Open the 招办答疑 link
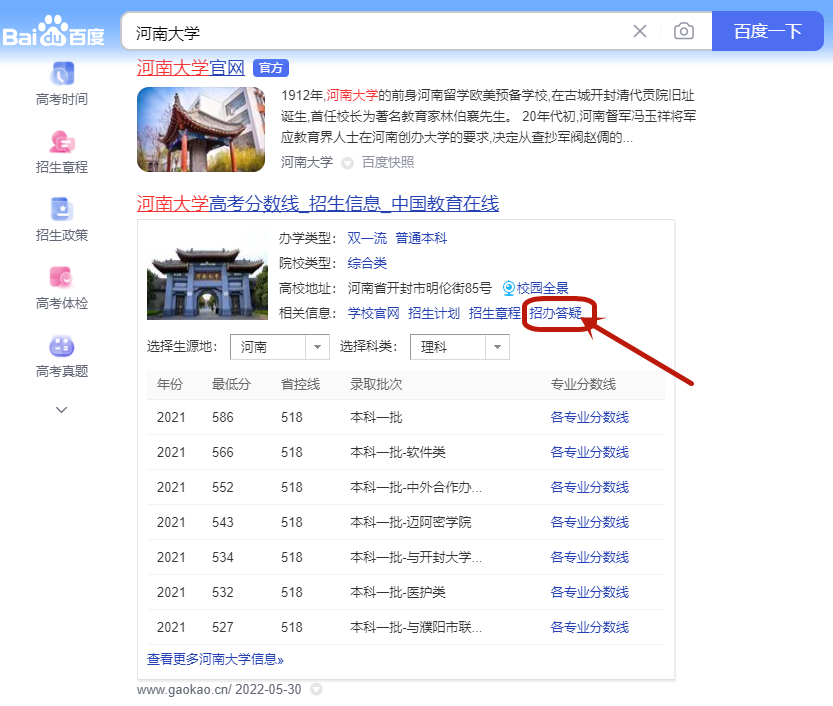The width and height of the screenshot is (833, 706). pyautogui.click(x=556, y=313)
